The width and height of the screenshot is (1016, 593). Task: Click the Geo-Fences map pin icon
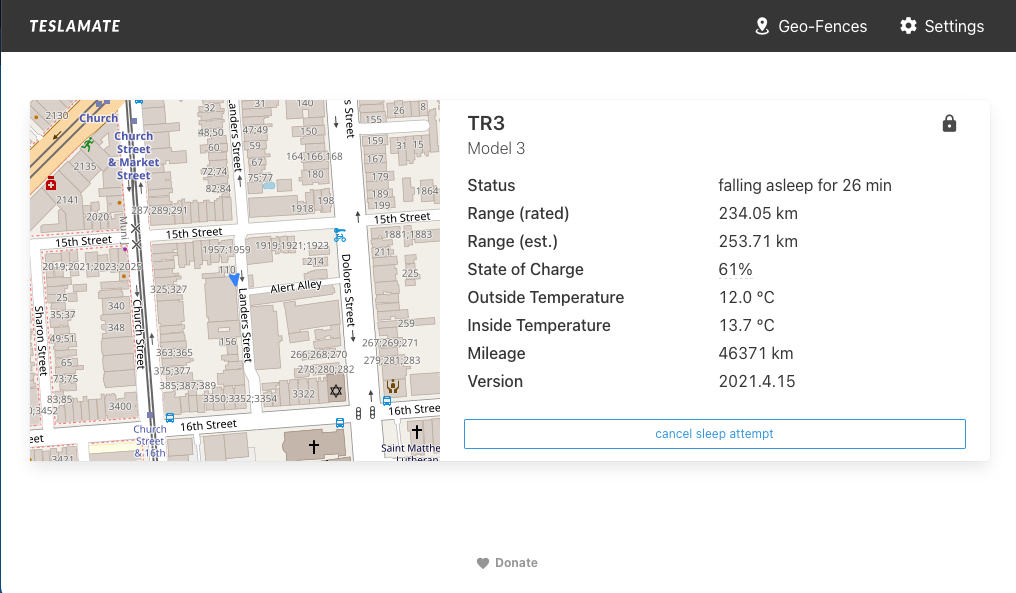click(x=763, y=26)
